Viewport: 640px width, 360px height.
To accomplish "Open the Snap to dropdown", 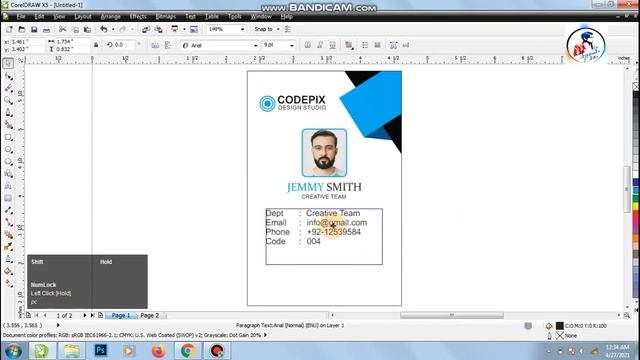I will (278, 29).
